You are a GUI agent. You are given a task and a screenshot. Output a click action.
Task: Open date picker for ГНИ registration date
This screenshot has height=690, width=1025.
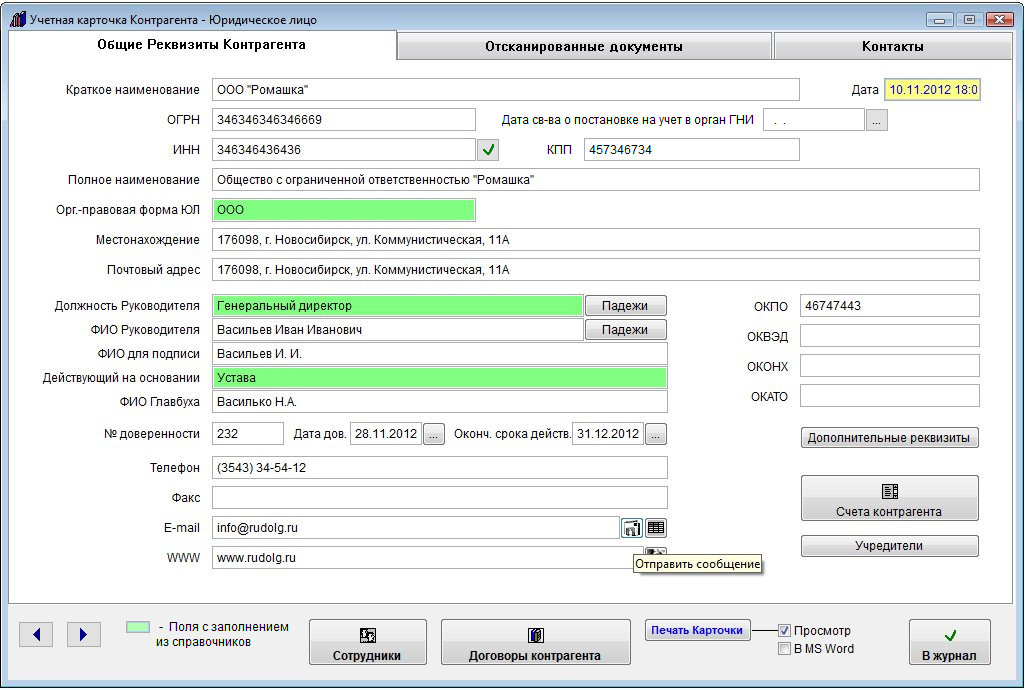(x=876, y=120)
